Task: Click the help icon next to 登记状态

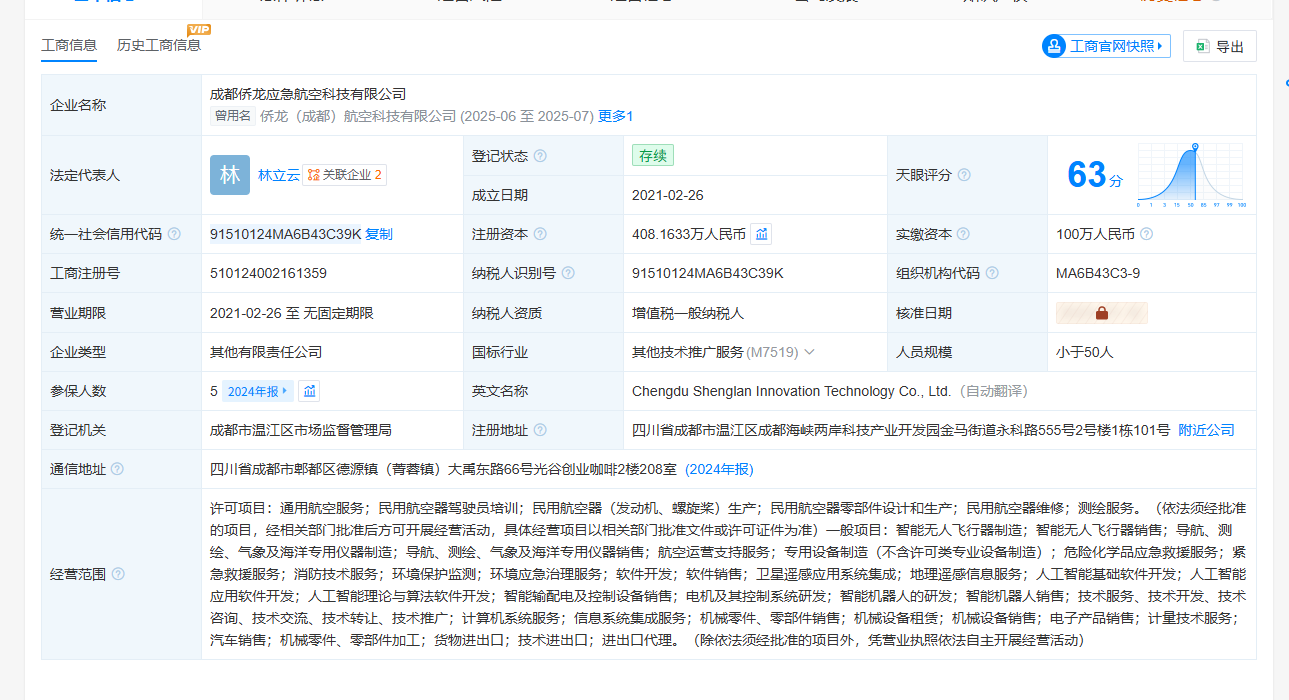Action: pos(540,156)
